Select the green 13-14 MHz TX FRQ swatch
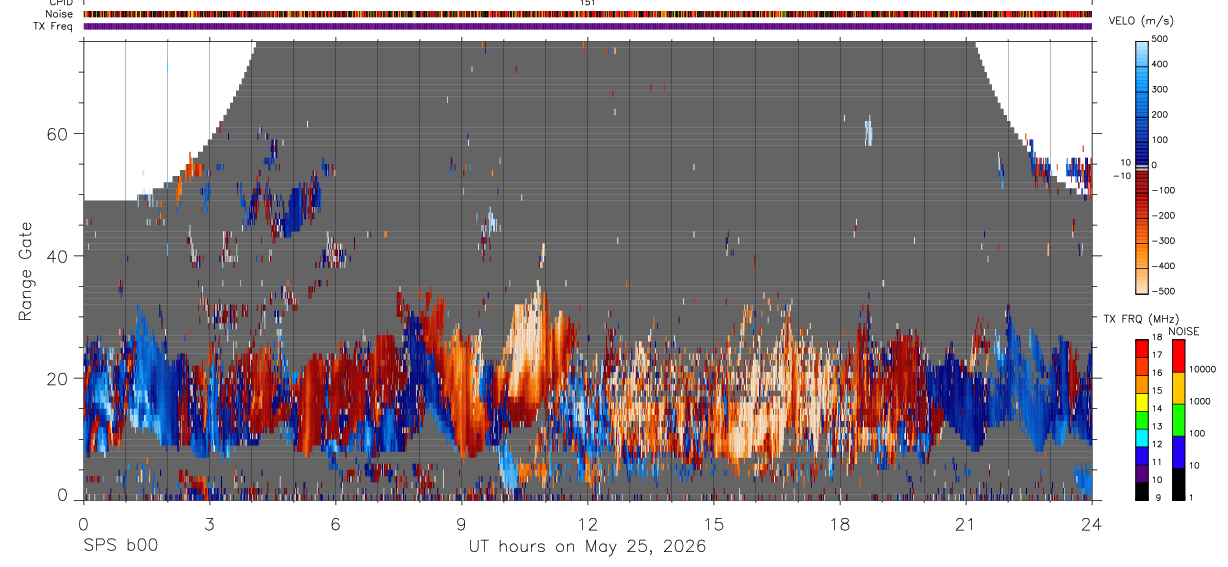The height and width of the screenshot is (567, 1228). pyautogui.click(x=1143, y=420)
